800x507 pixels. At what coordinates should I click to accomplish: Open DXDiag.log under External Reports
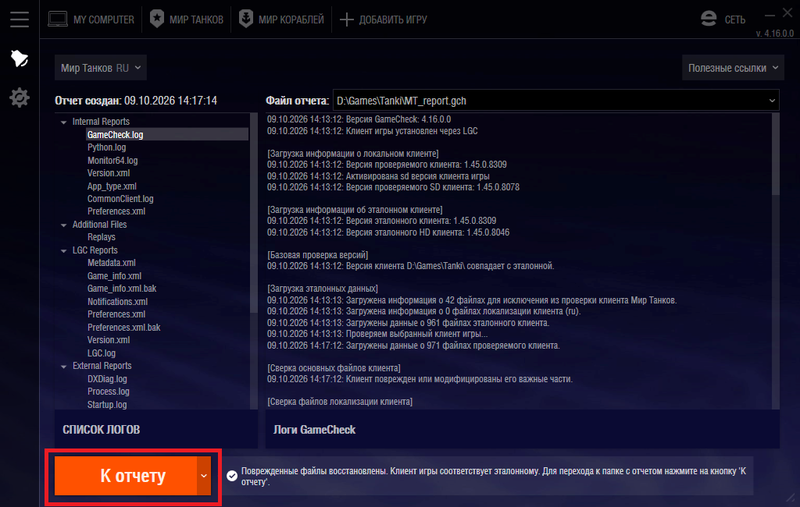tap(107, 379)
